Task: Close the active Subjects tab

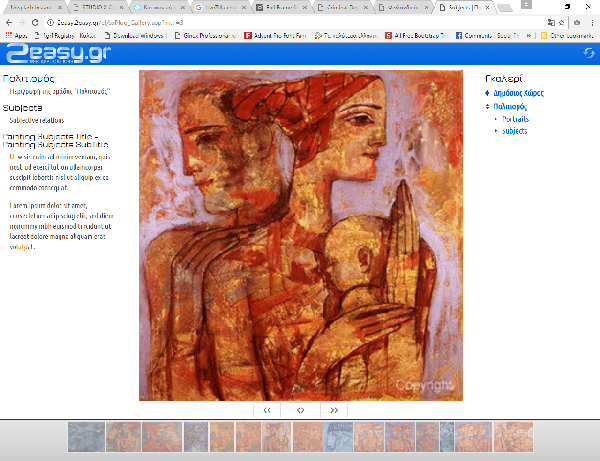Action: [488, 7]
